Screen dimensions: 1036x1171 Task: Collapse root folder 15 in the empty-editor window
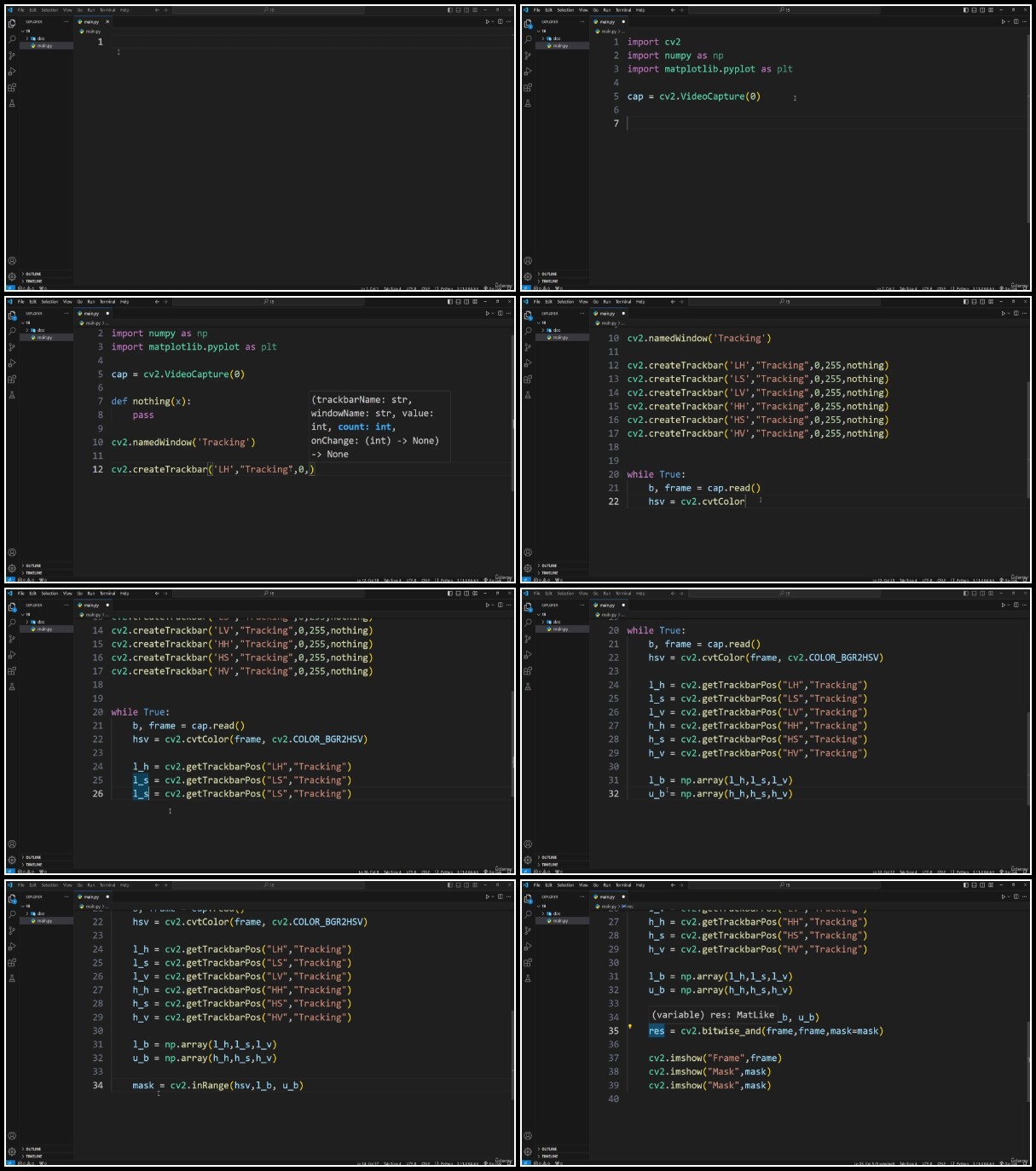[x=26, y=31]
